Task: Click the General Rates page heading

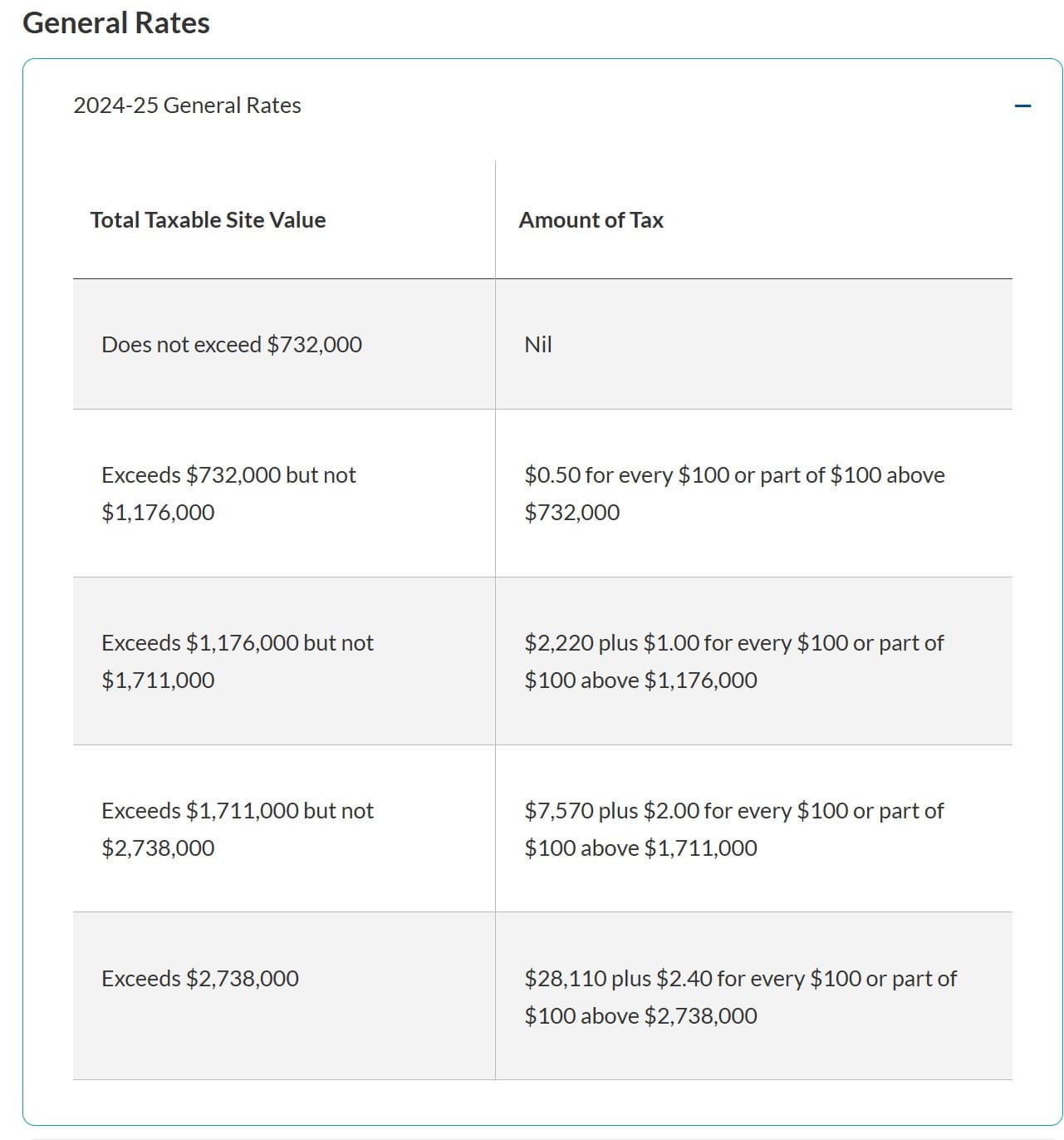Action: point(116,22)
